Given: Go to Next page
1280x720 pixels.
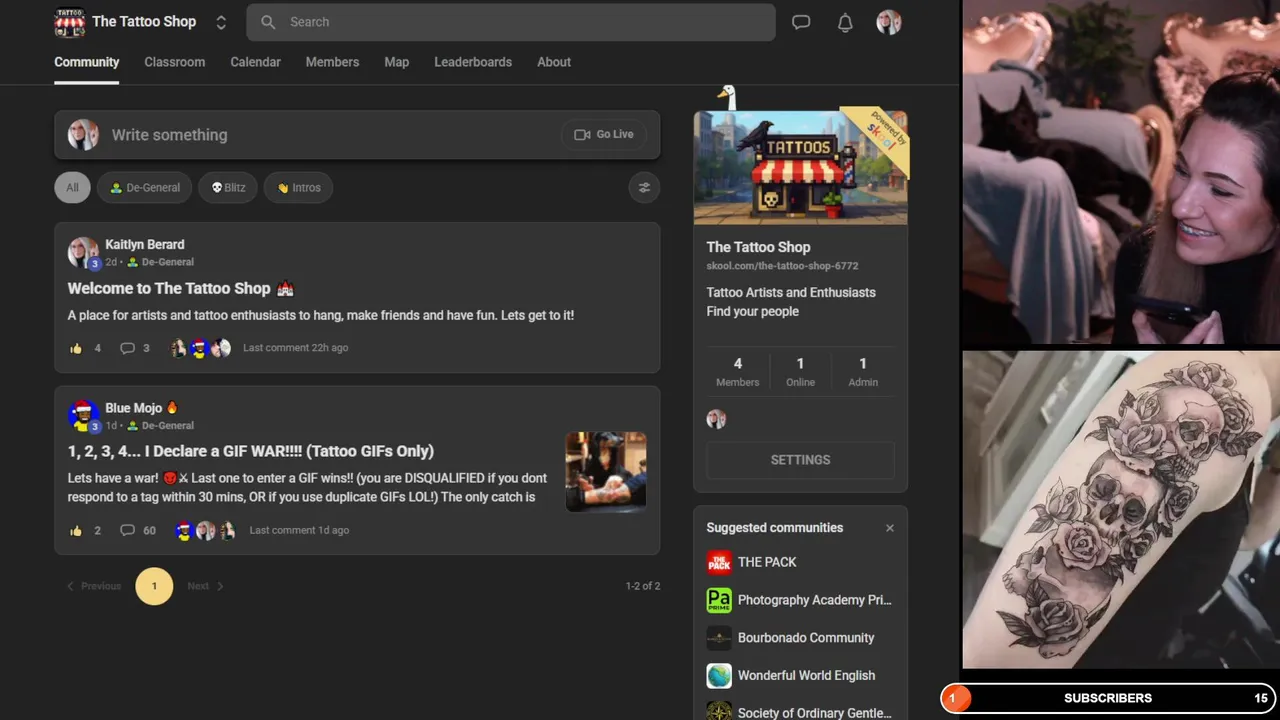Looking at the screenshot, I should (x=205, y=586).
